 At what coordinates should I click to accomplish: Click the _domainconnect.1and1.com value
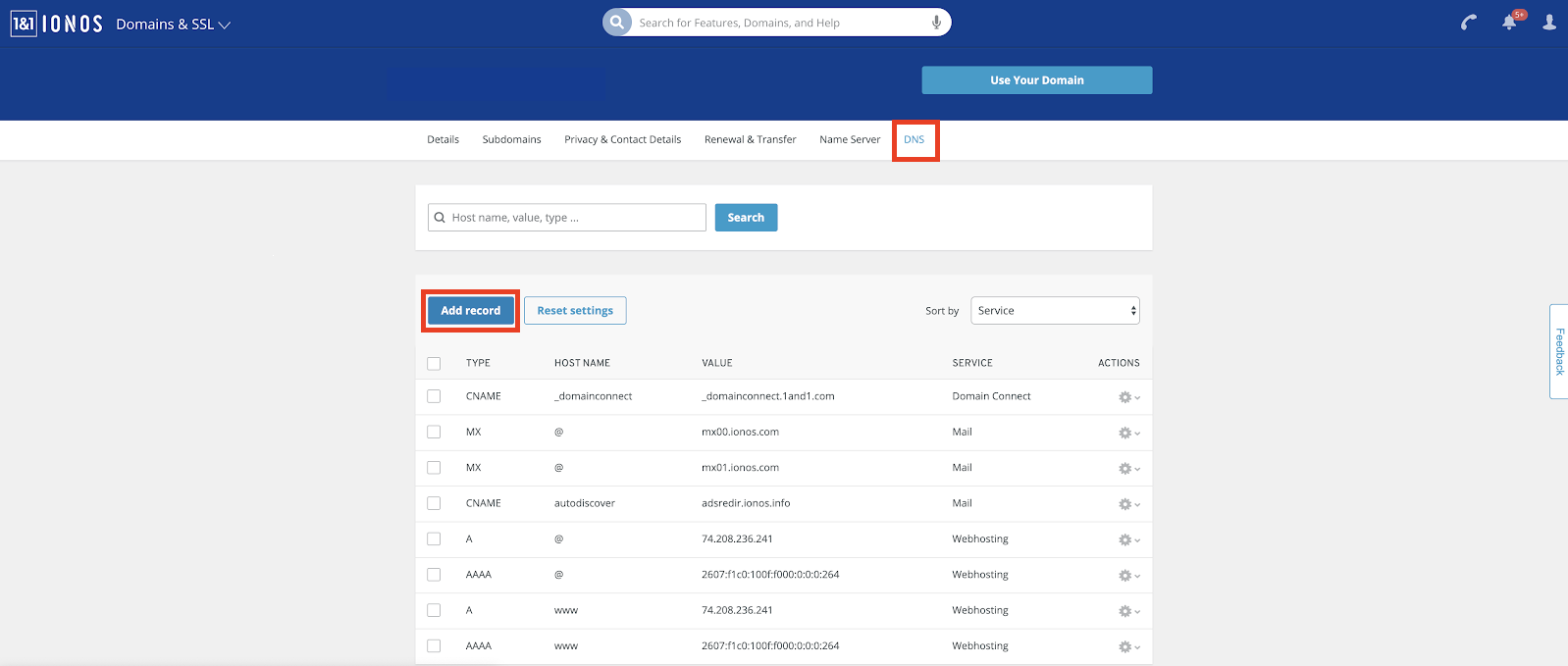[768, 396]
